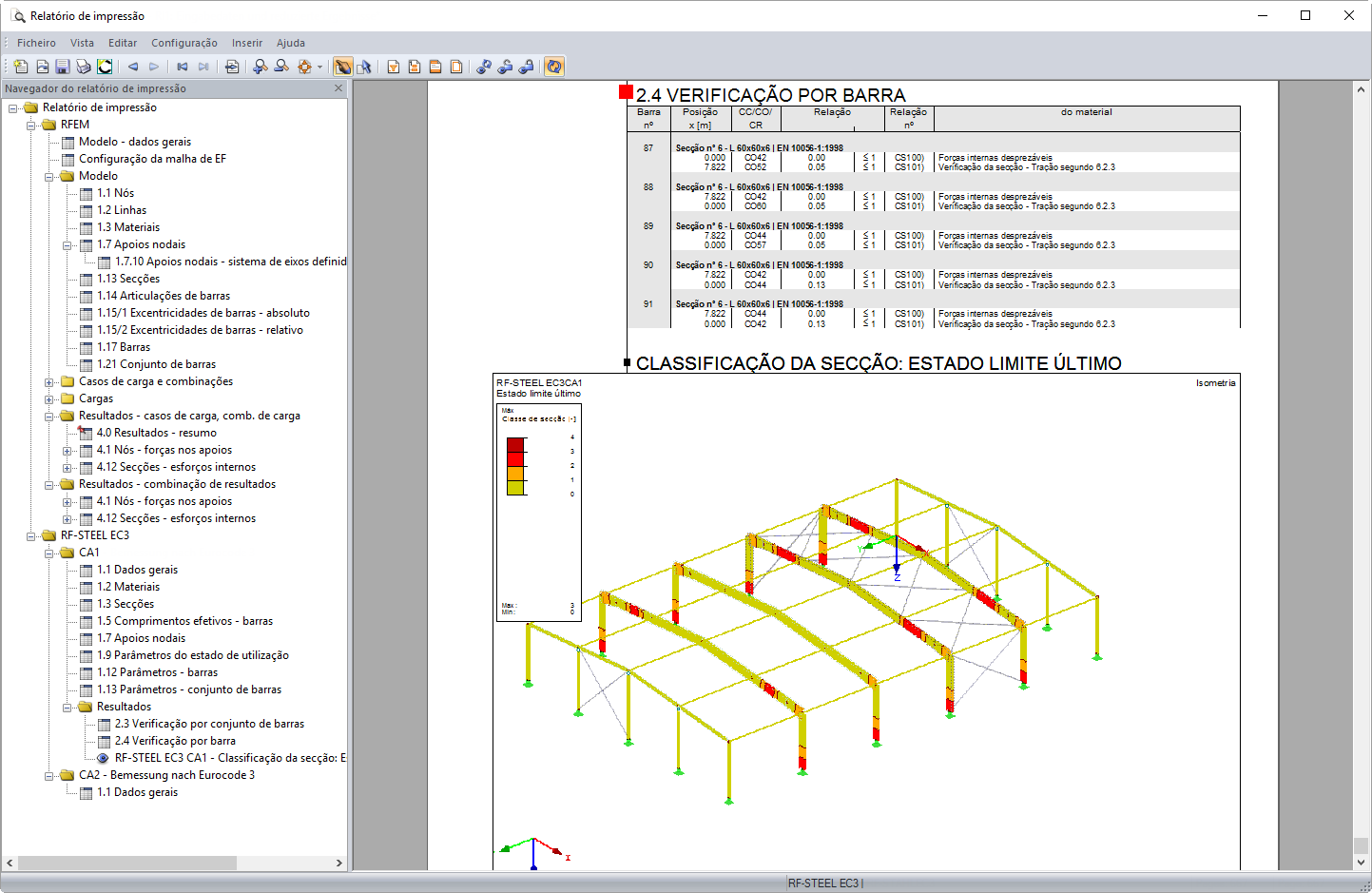Click the second toolbar icon next to new report
This screenshot has height=893, width=1372.
[42, 67]
